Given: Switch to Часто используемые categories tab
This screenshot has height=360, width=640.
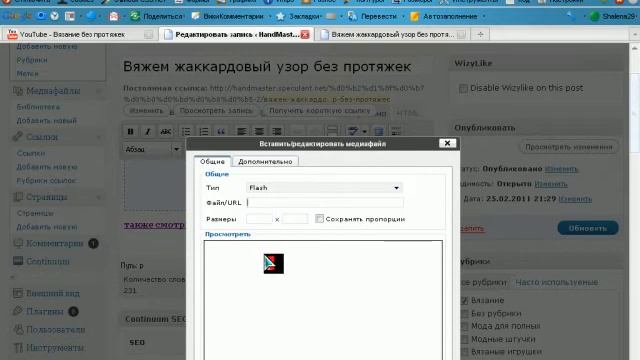Looking at the screenshot, I should pyautogui.click(x=557, y=282).
